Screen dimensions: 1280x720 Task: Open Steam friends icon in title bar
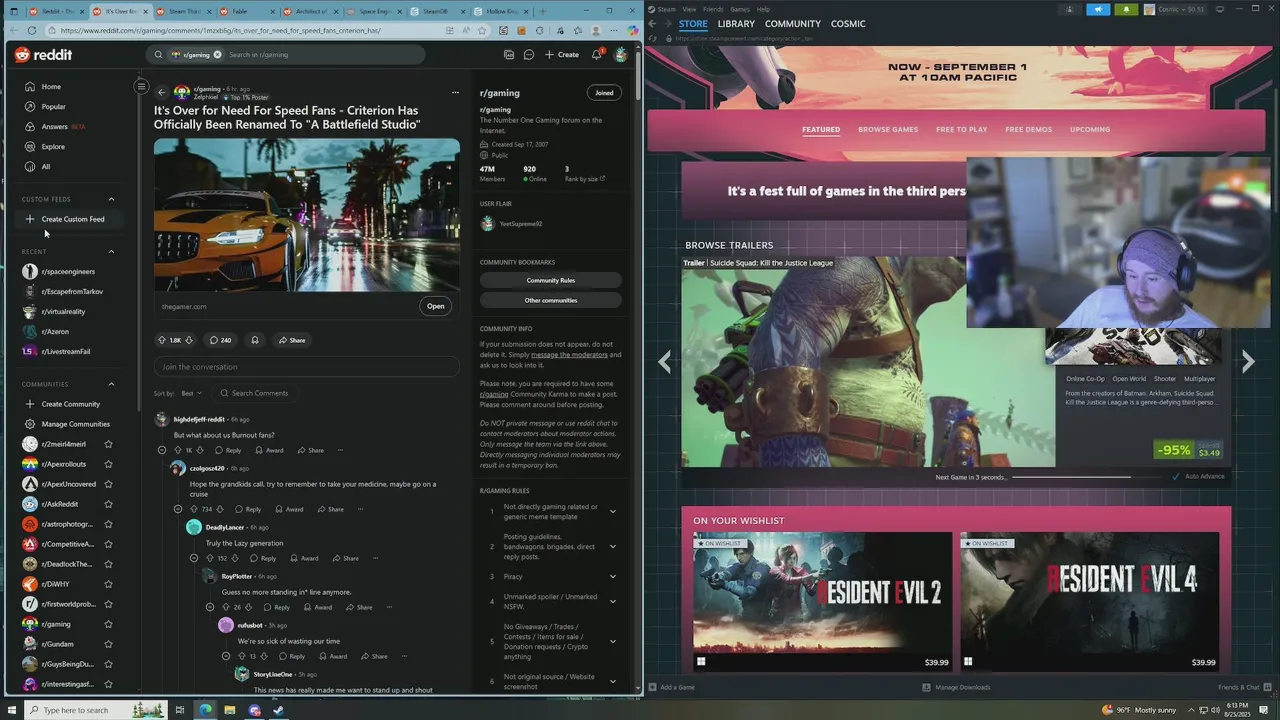coord(1069,9)
